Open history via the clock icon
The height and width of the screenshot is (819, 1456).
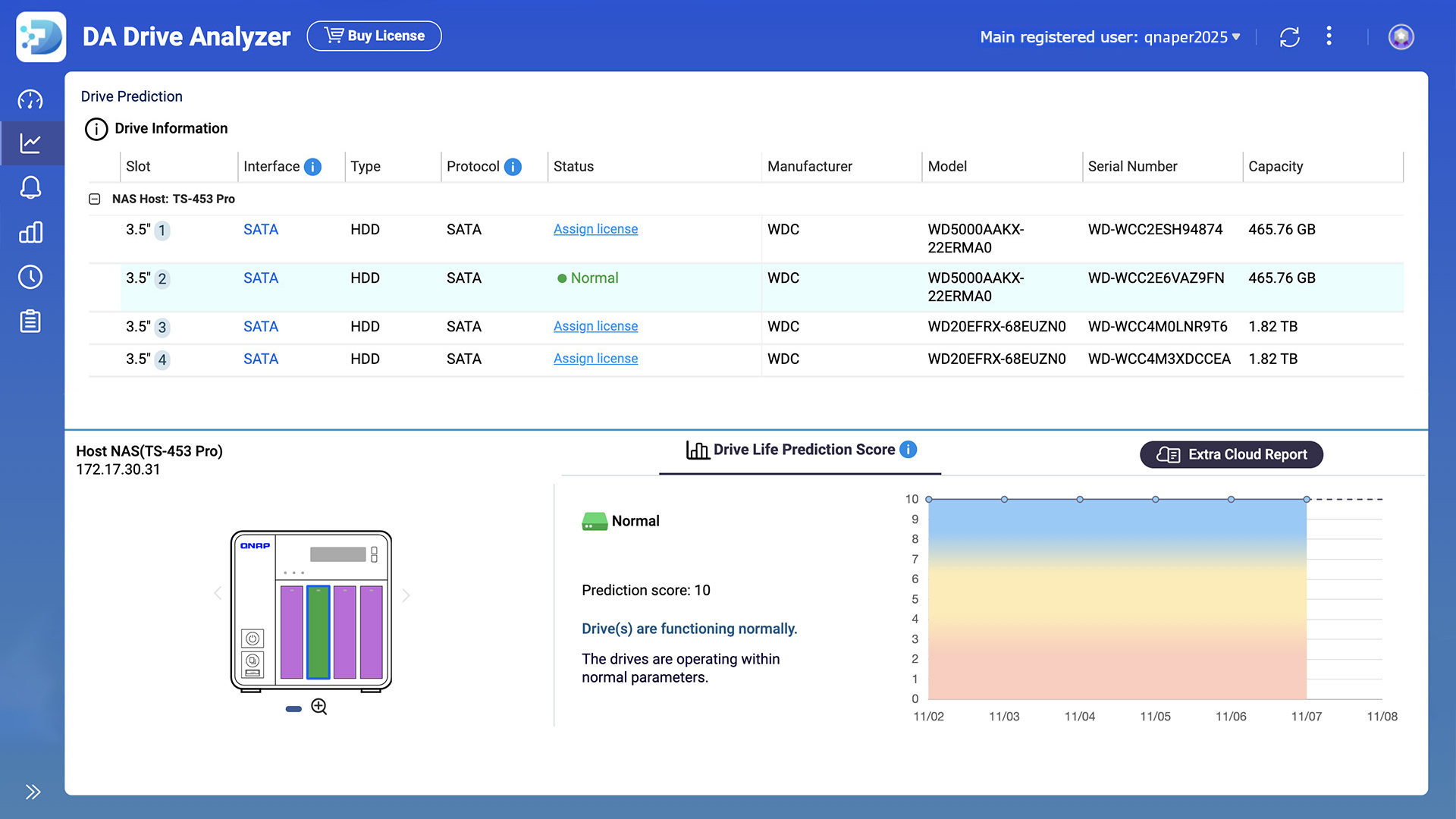point(31,277)
